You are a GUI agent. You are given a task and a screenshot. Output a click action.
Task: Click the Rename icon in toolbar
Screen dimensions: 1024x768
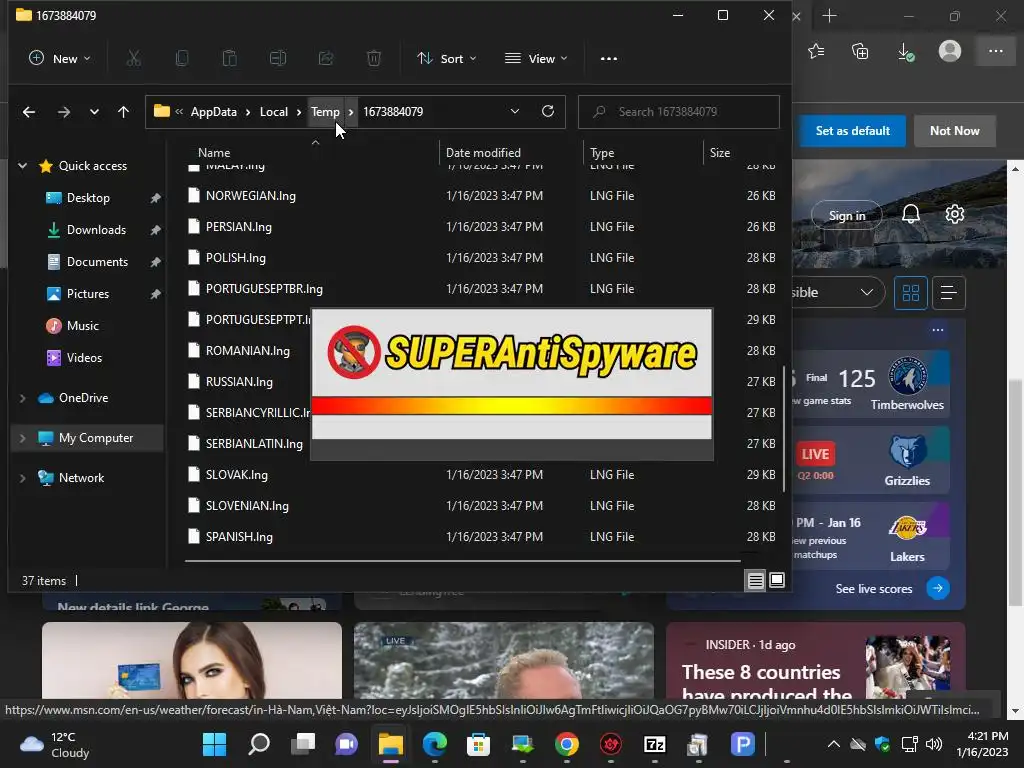coord(278,58)
